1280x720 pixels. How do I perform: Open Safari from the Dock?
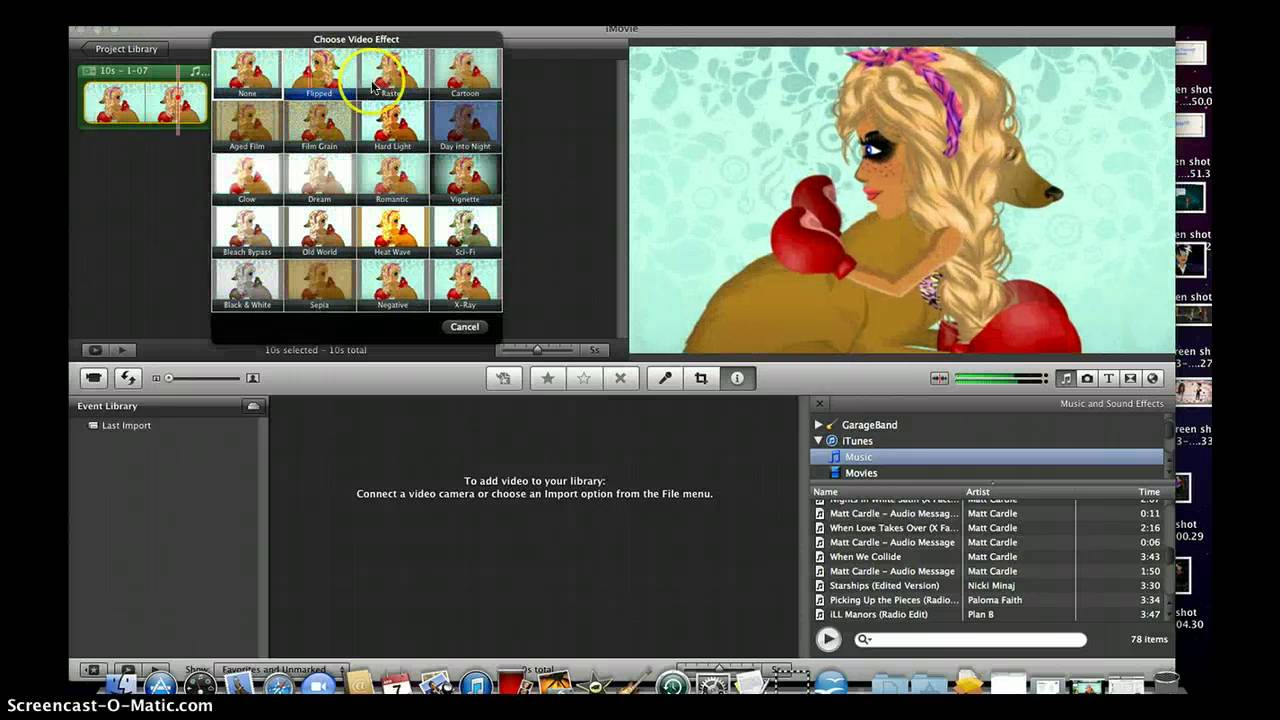[x=279, y=686]
